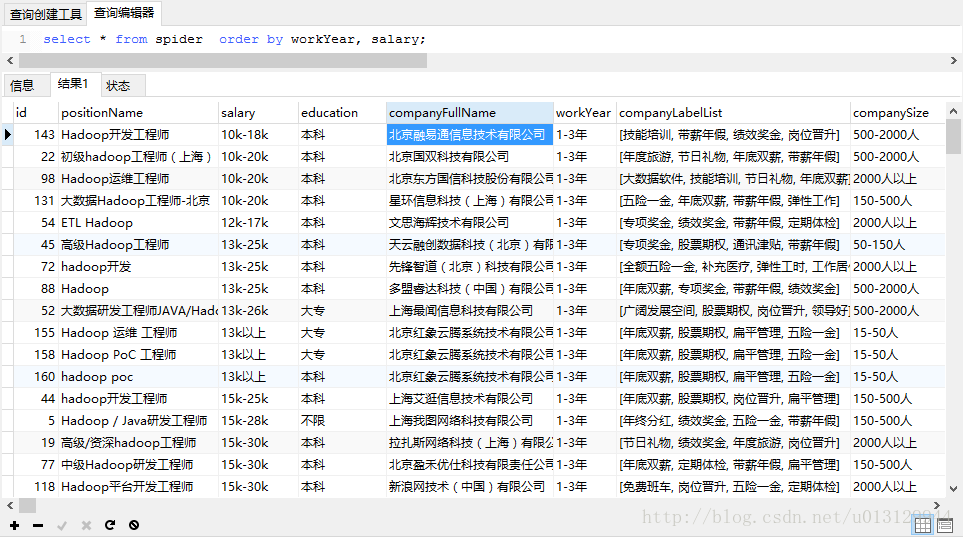
Task: Select cell Hadoop 运维 工程师
Action: click(x=138, y=333)
